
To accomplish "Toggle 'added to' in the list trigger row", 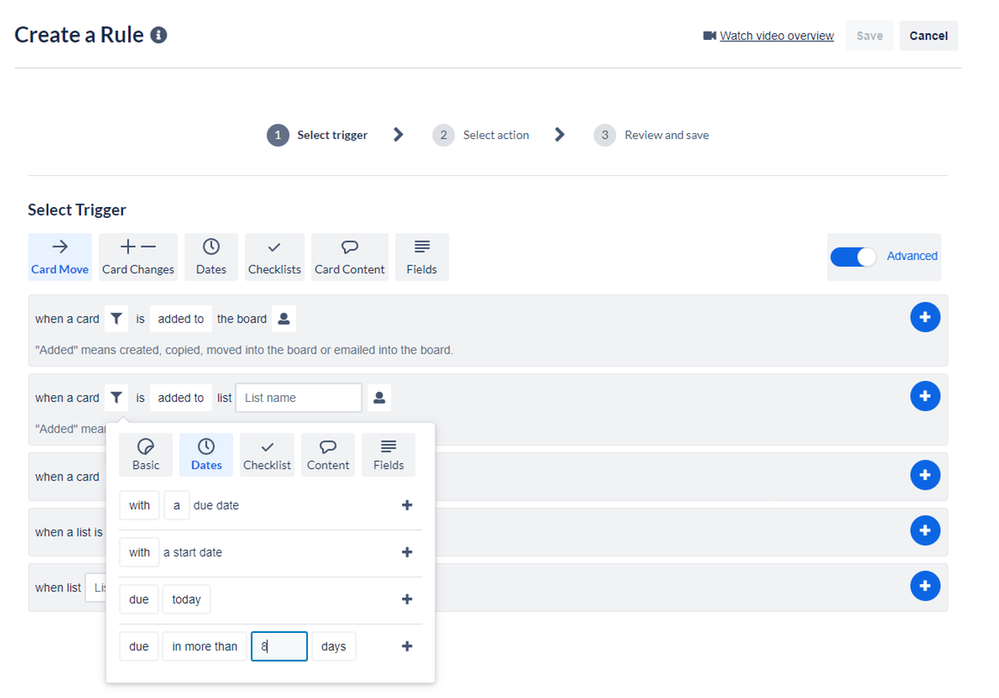I will (x=181, y=397).
